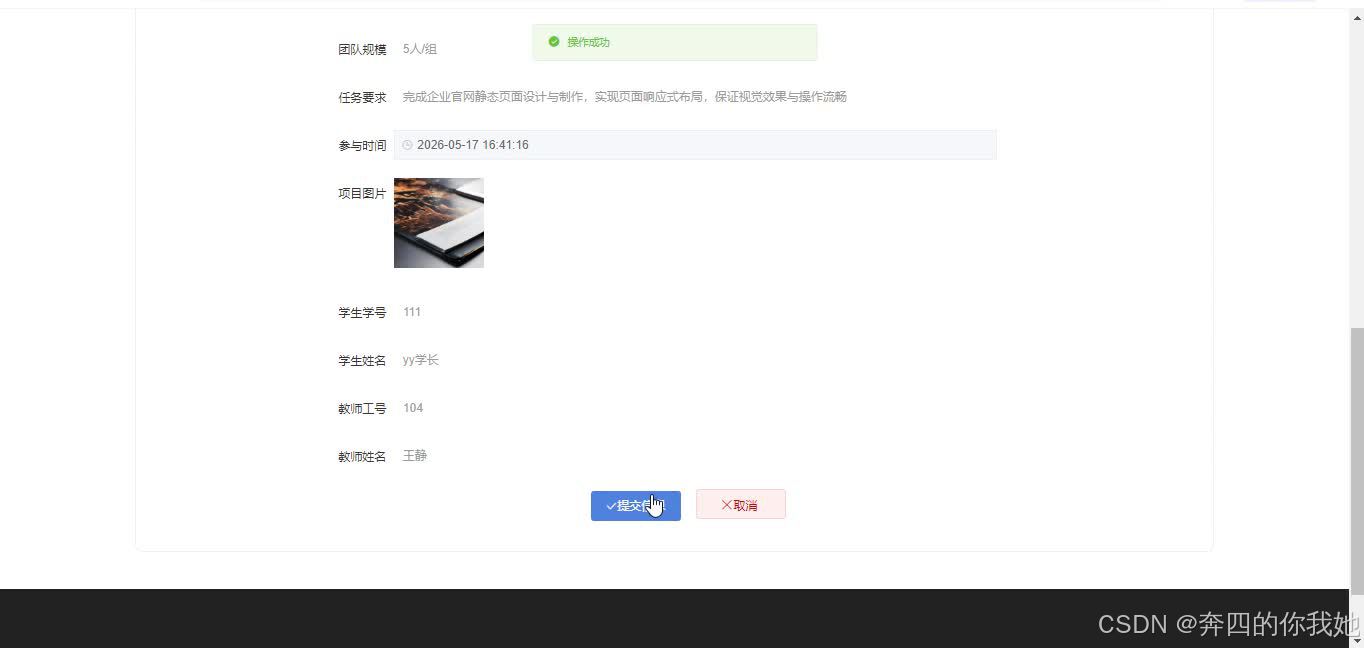Click the 教师工号 value 104
This screenshot has width=1364, height=648.
pyautogui.click(x=413, y=408)
